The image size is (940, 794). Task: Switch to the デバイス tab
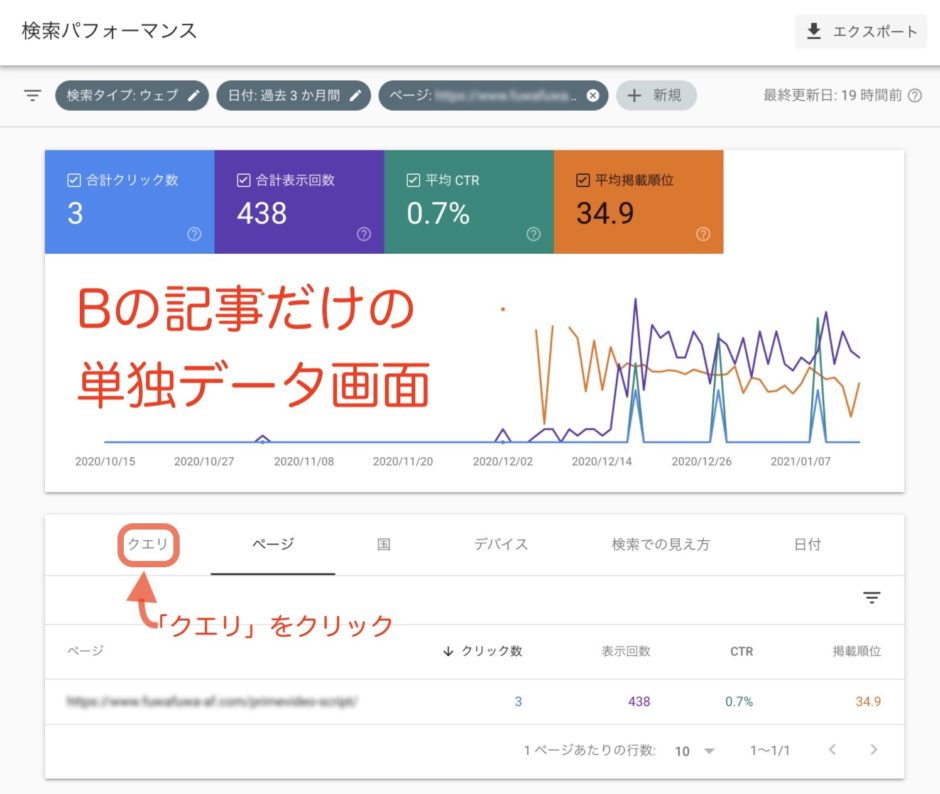(501, 545)
